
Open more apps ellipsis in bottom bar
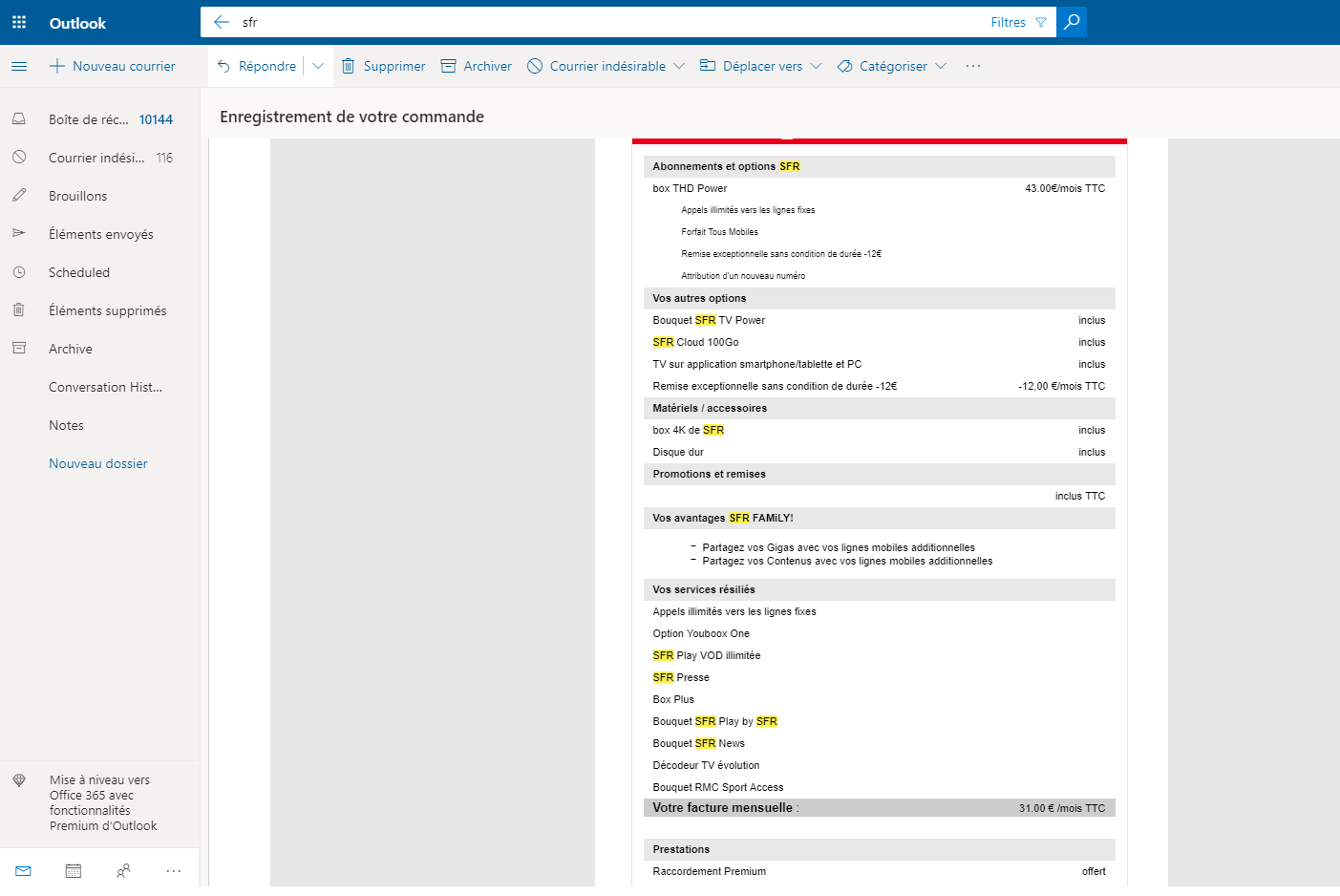coord(173,871)
